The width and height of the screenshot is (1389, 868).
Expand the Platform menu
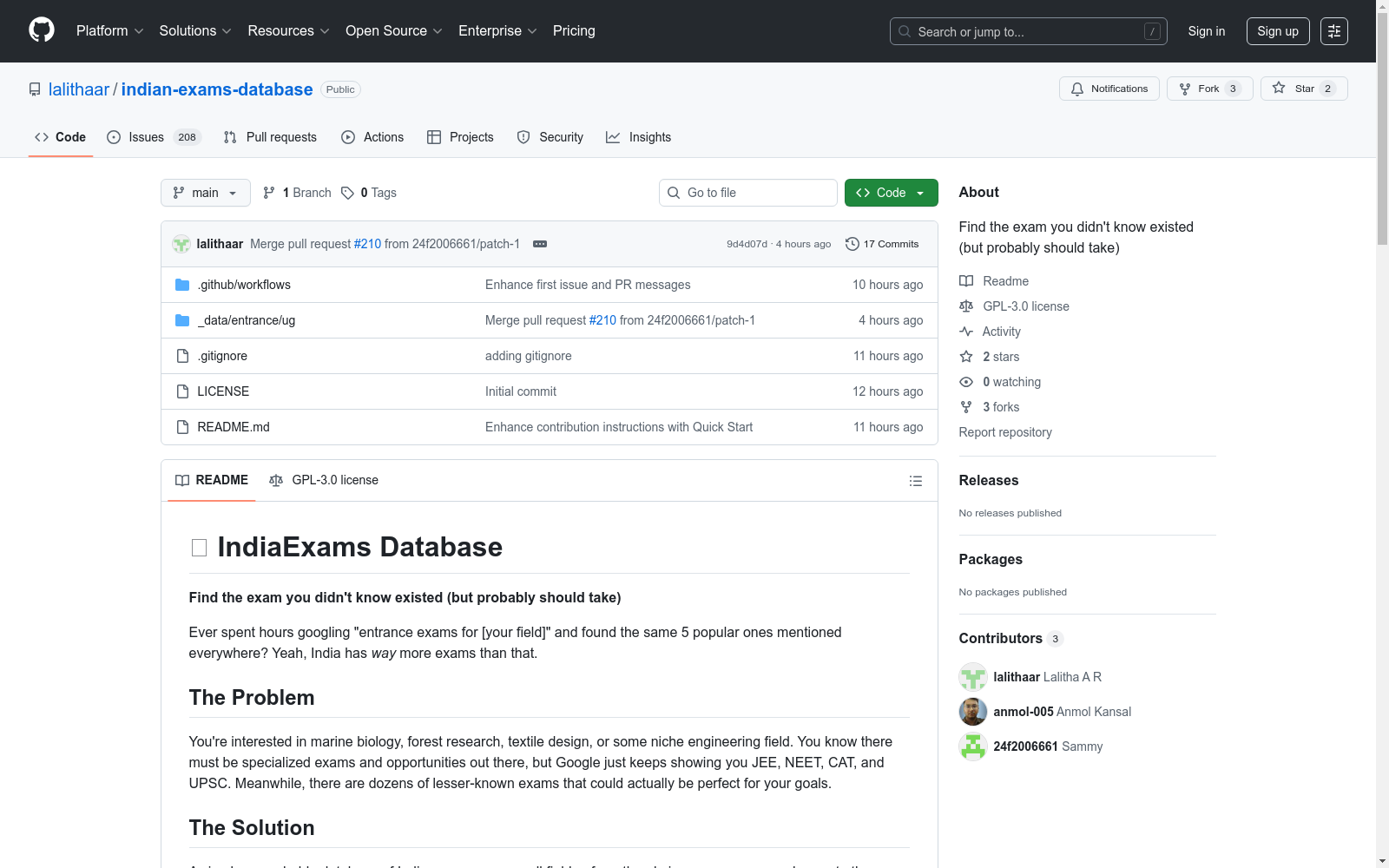110,31
